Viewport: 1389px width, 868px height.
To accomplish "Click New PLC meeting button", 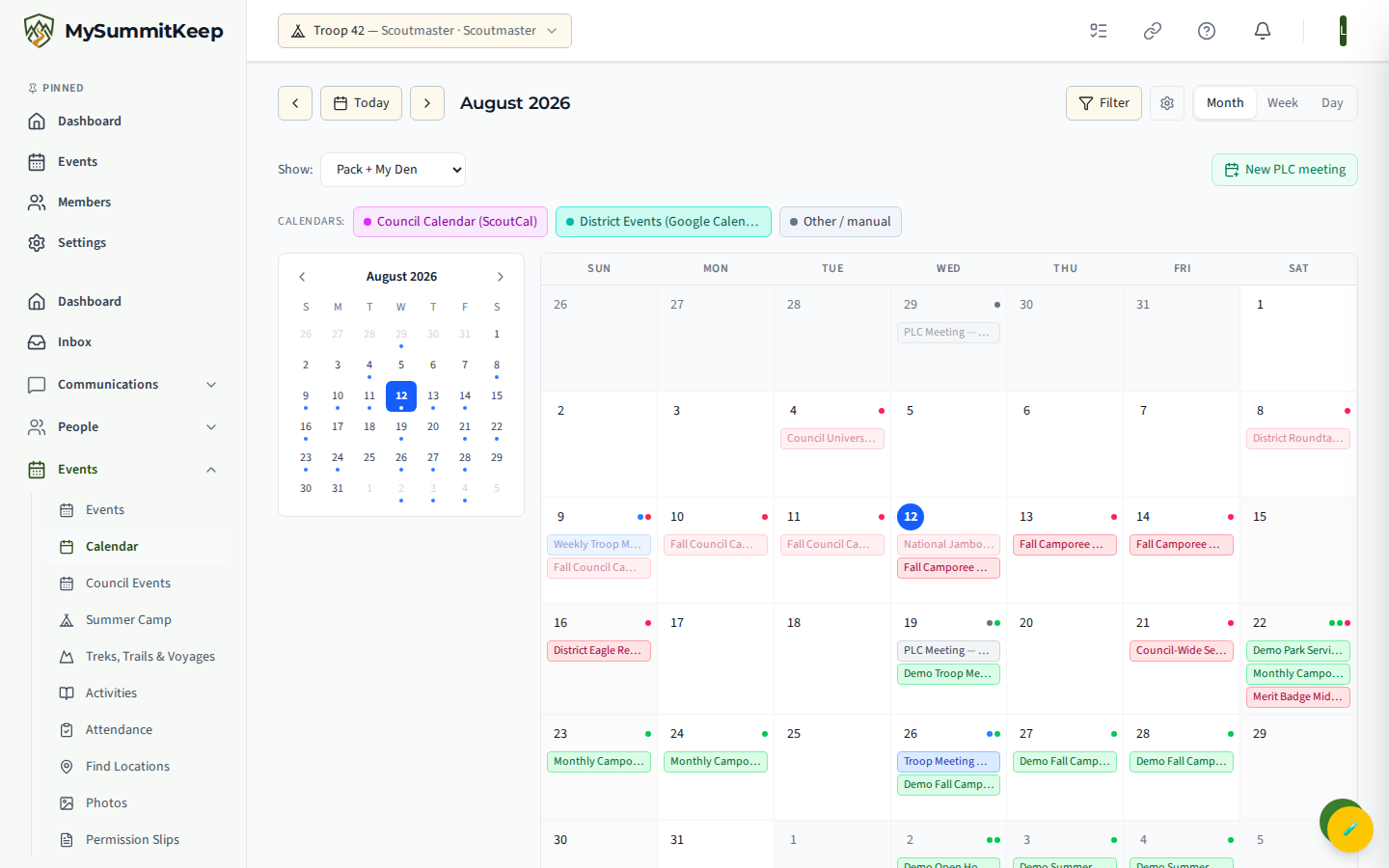I will [1285, 170].
